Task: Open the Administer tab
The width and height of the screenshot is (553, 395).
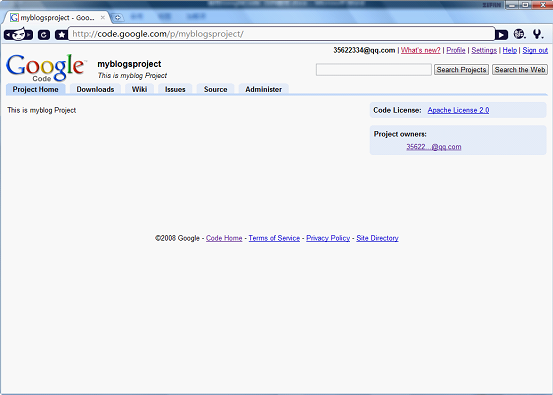Action: click(x=263, y=89)
